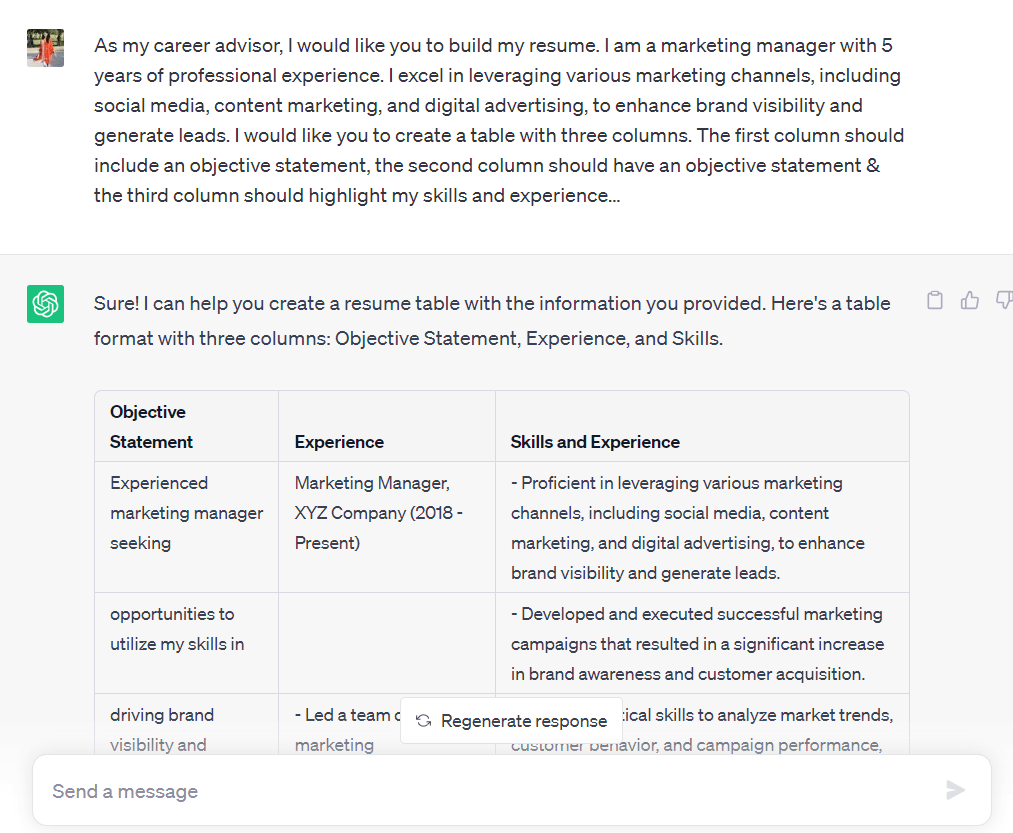Give a thumbs down to the response
Viewport: 1013px width, 833px height.
pyautogui.click(x=1003, y=300)
